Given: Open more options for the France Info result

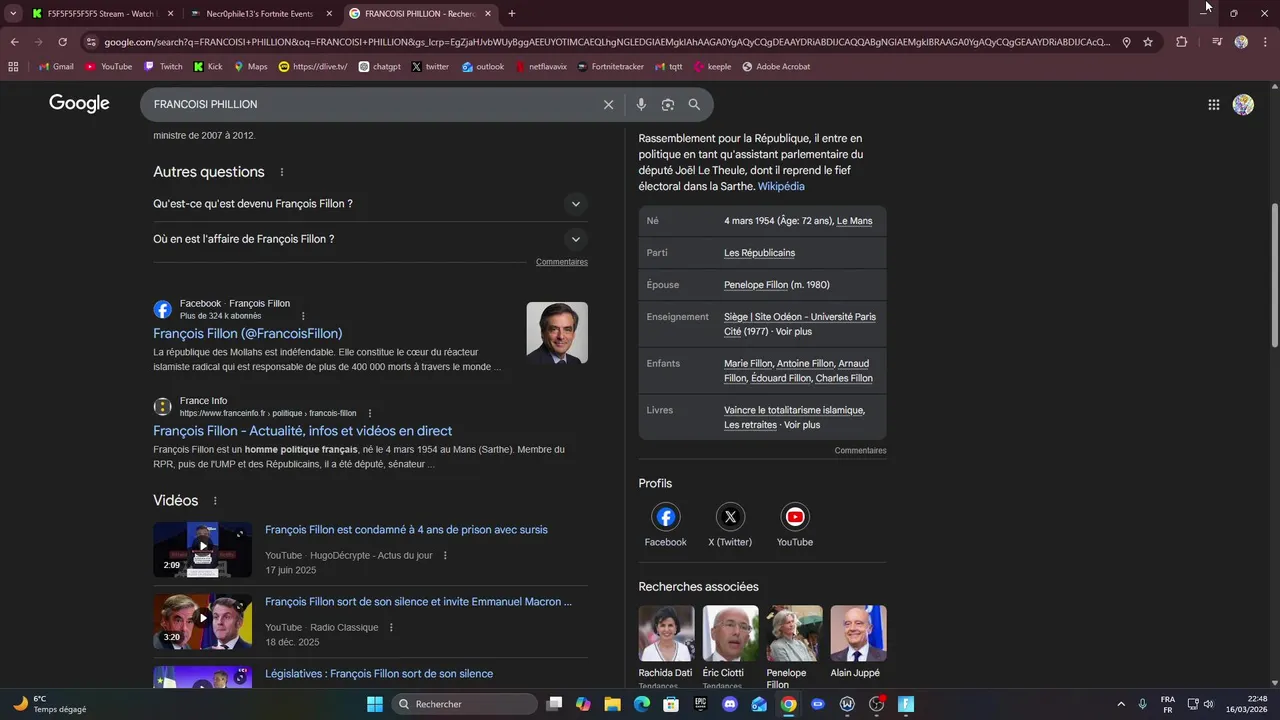Looking at the screenshot, I should [369, 413].
